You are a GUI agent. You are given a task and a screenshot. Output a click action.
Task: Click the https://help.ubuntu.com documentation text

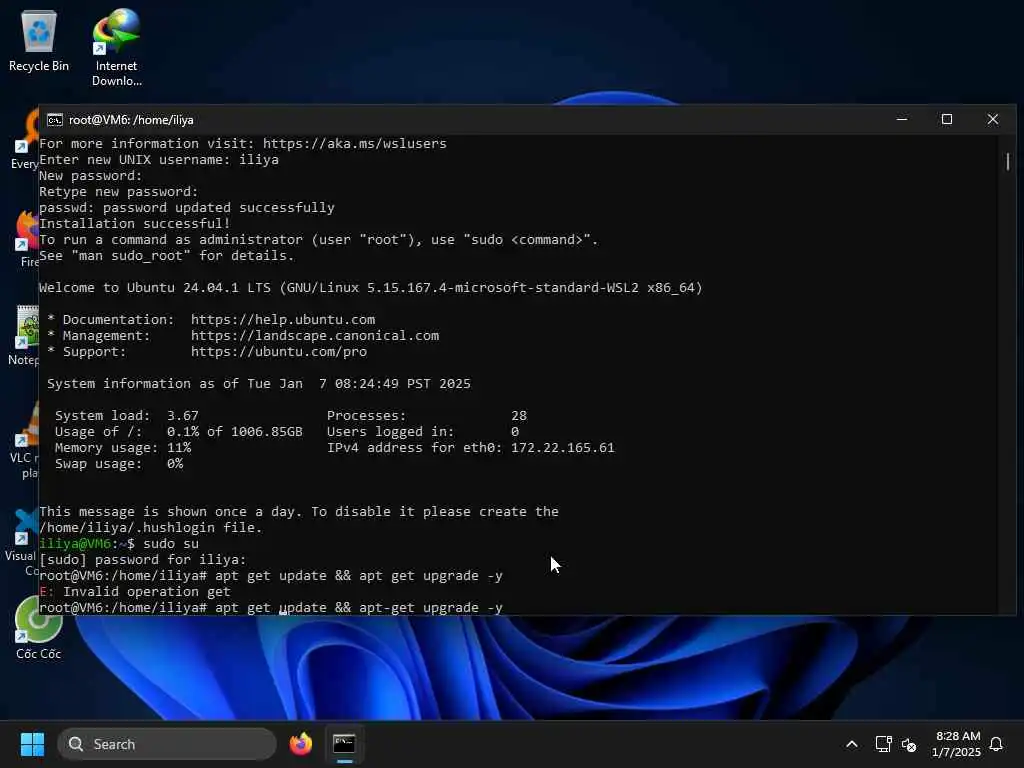283,319
